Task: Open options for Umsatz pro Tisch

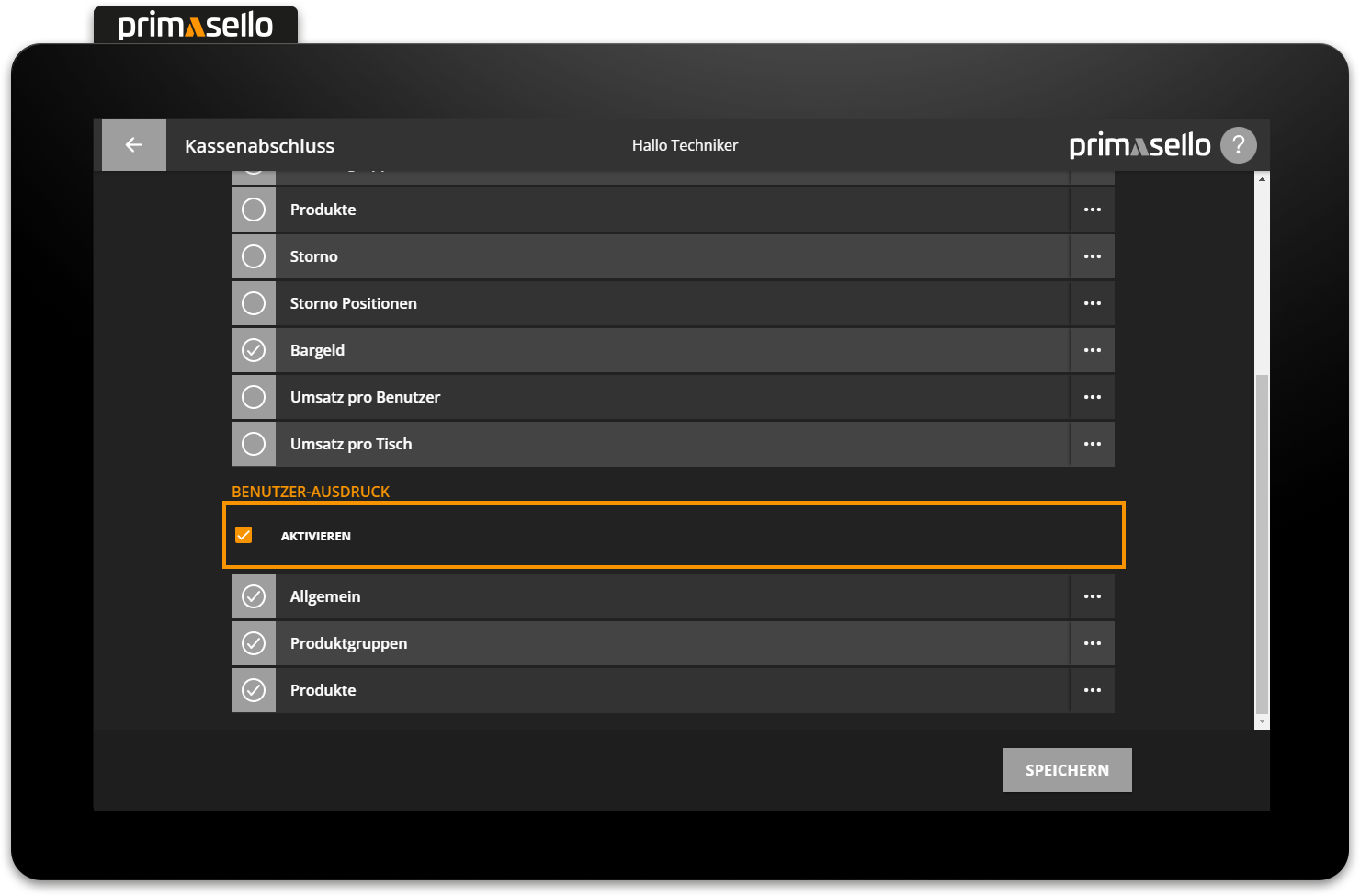Action: tap(1092, 444)
